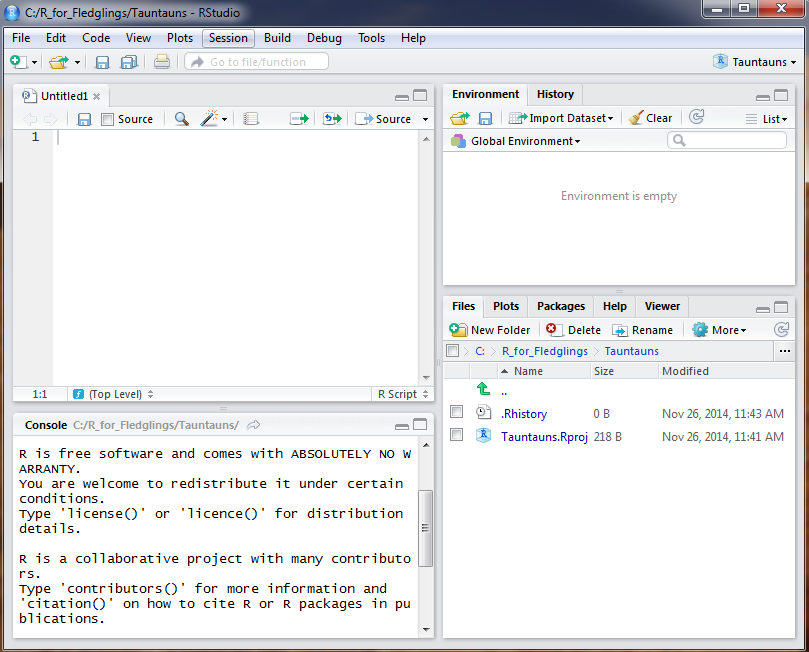
Task: Click the browse folder ellipsis in Files pane
Action: pyautogui.click(x=785, y=351)
